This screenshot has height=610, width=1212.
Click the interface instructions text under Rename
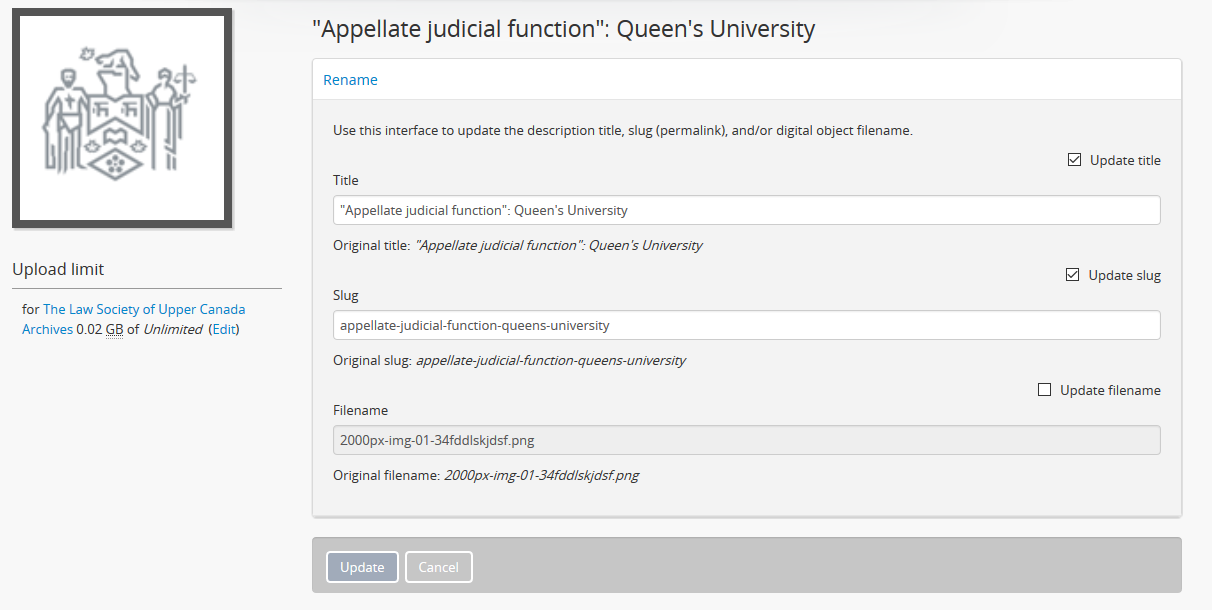[622, 130]
